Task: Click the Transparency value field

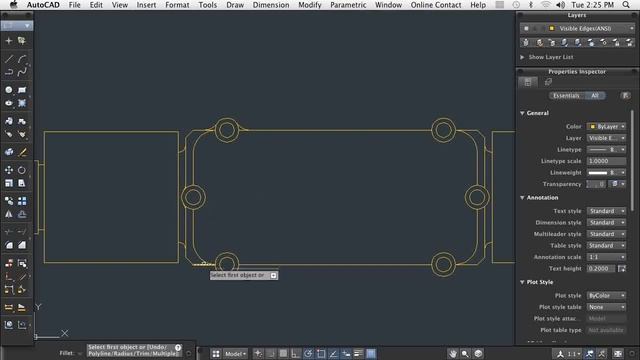Action: [596, 184]
